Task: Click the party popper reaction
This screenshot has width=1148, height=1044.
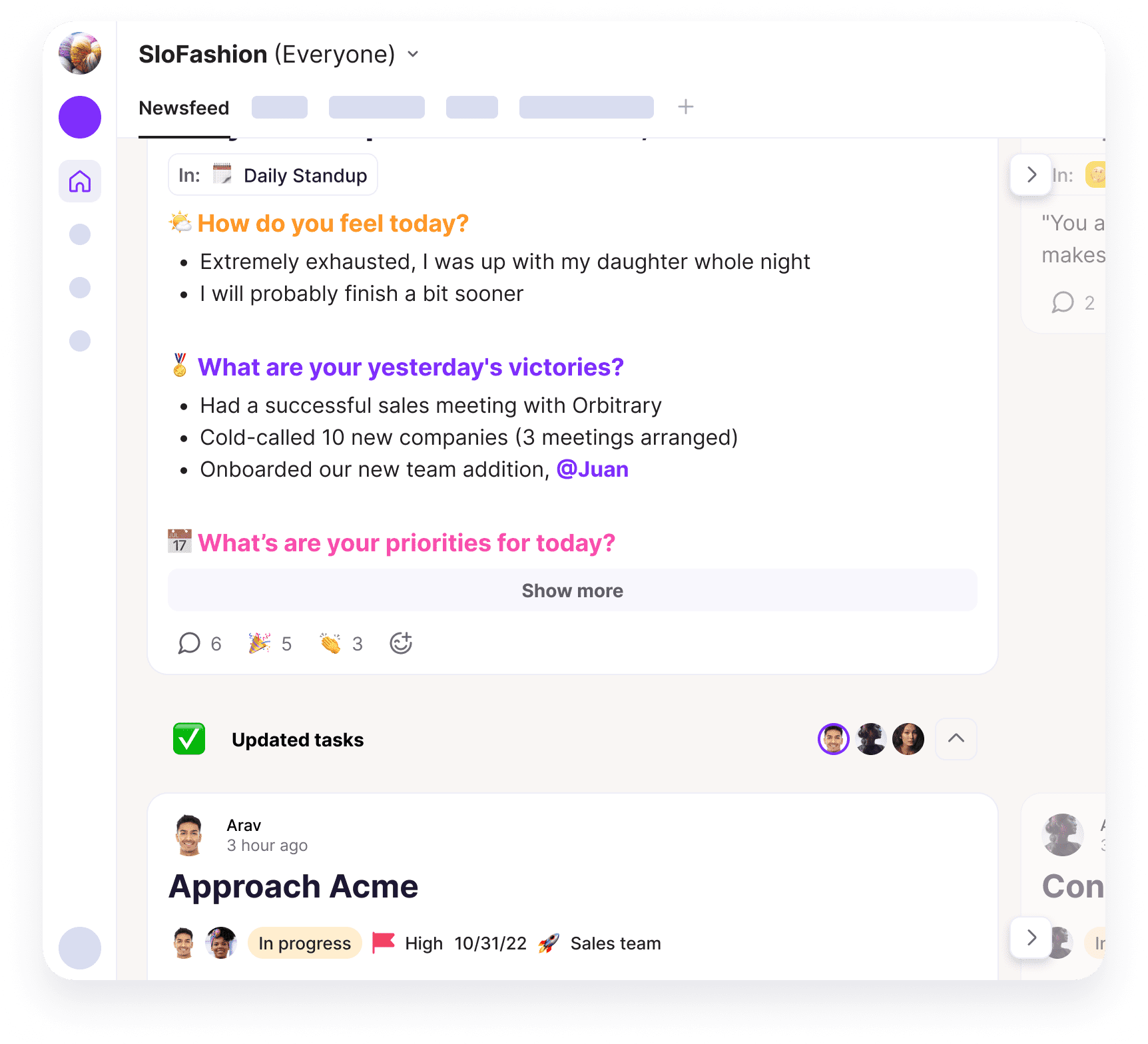Action: tap(259, 643)
